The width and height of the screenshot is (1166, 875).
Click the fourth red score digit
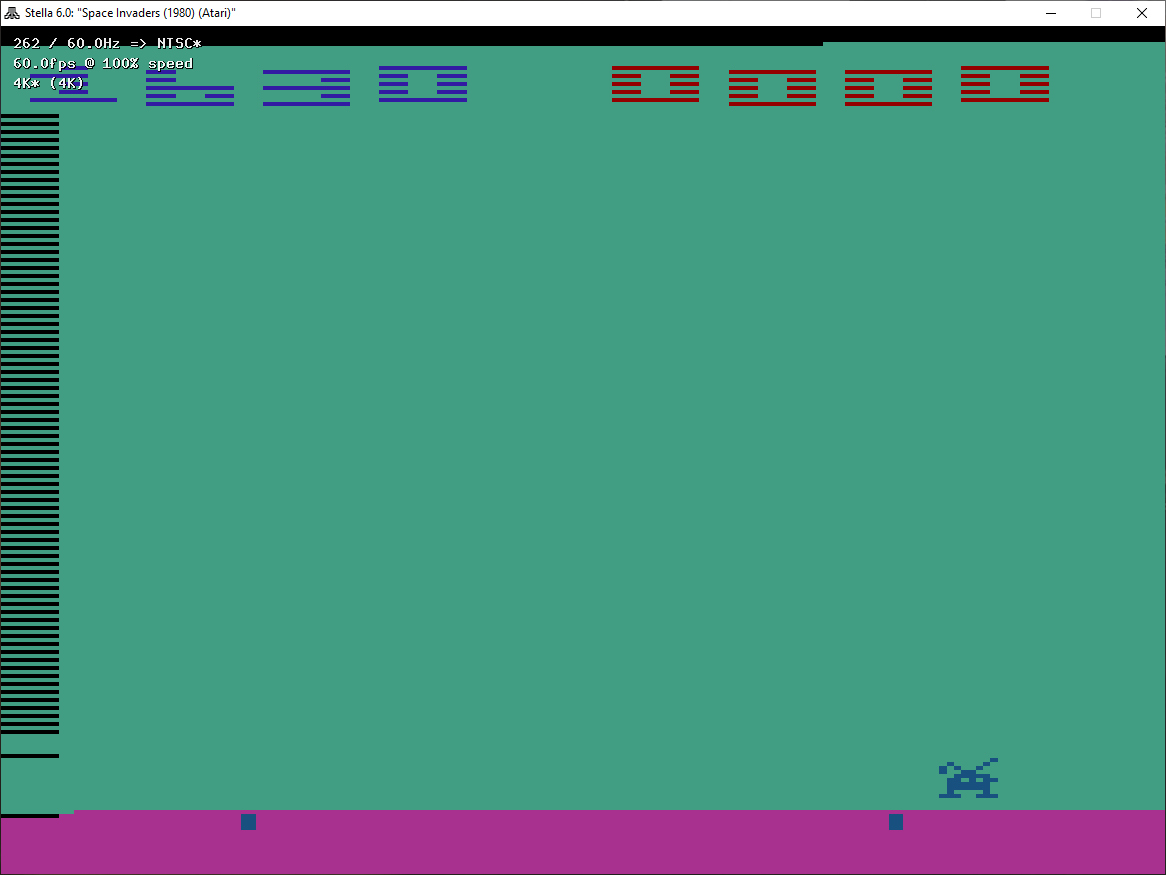click(1005, 84)
